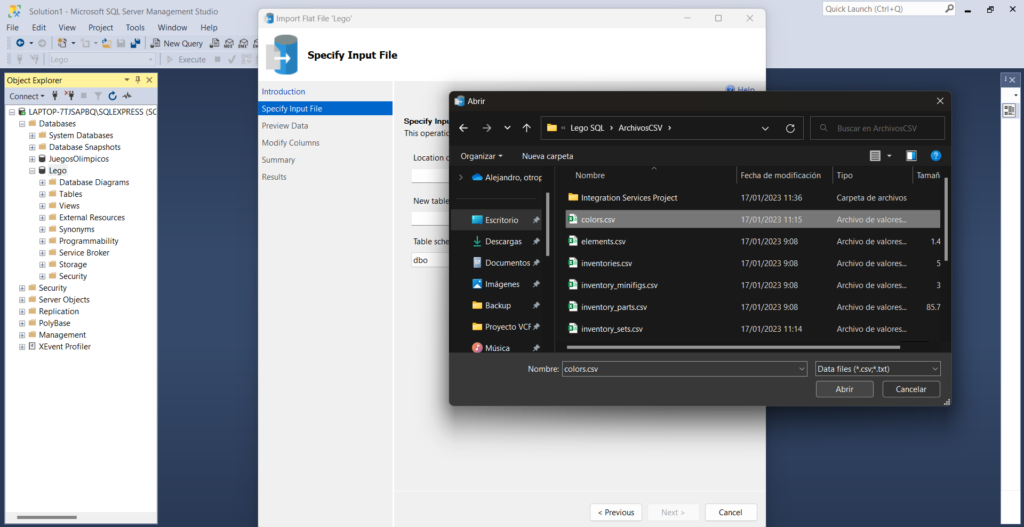Viewport: 1024px width, 527px height.
Task: Go back in the Abrir file dialog
Action: click(463, 128)
